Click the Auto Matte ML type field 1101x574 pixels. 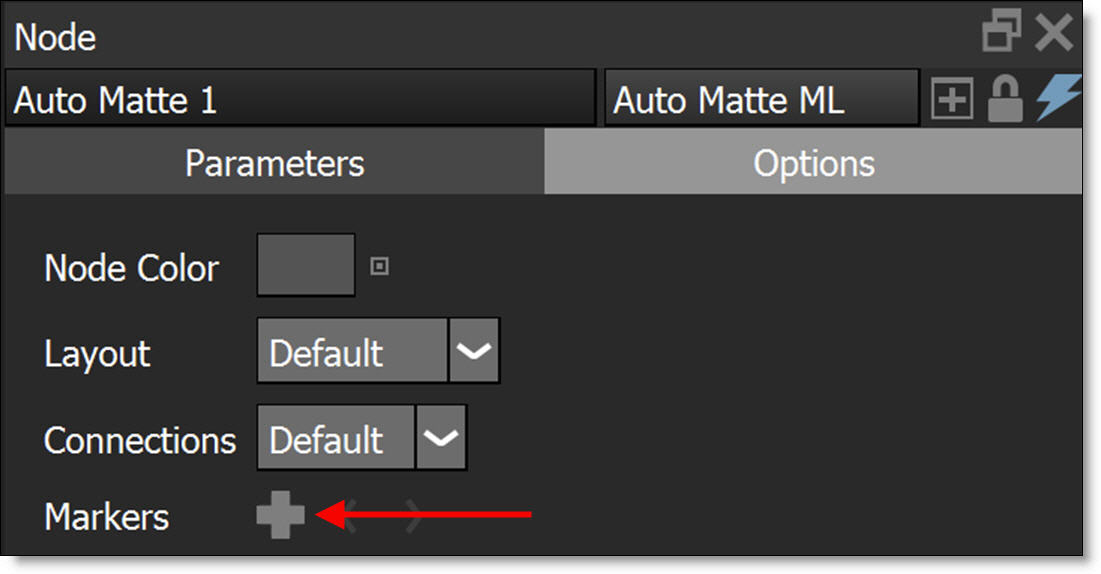coord(761,100)
